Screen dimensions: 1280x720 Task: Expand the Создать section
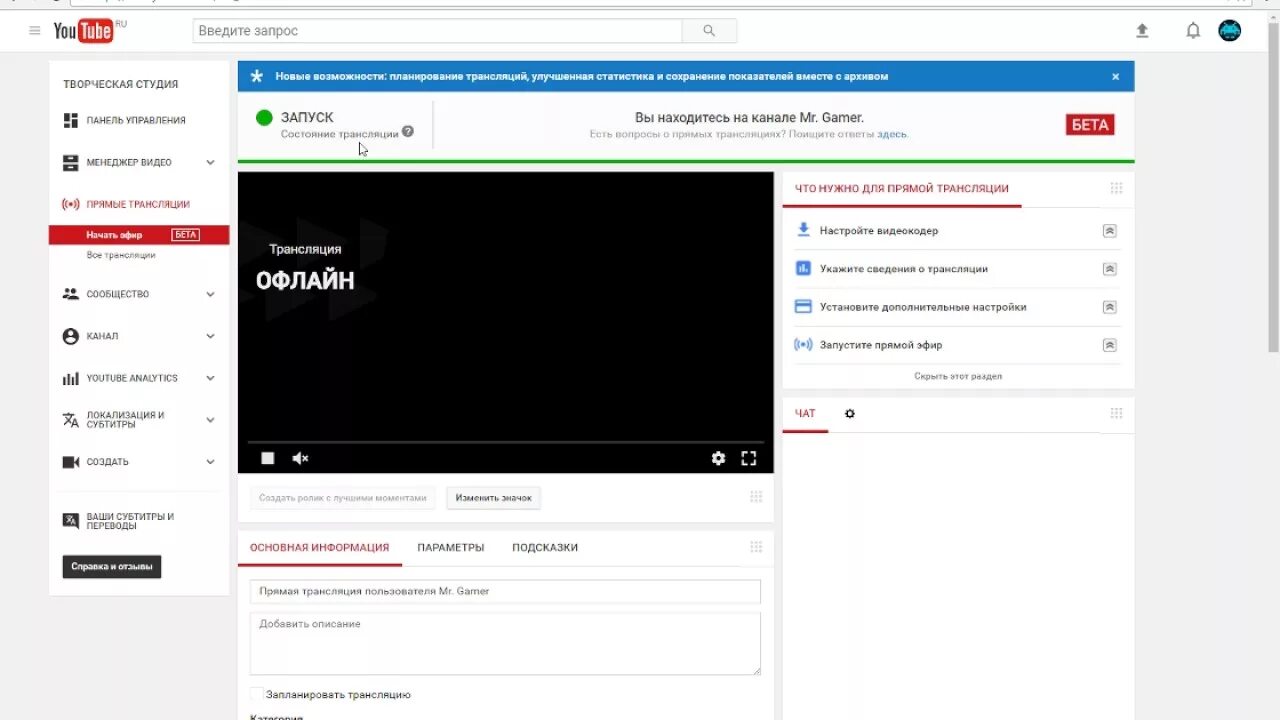coord(210,462)
